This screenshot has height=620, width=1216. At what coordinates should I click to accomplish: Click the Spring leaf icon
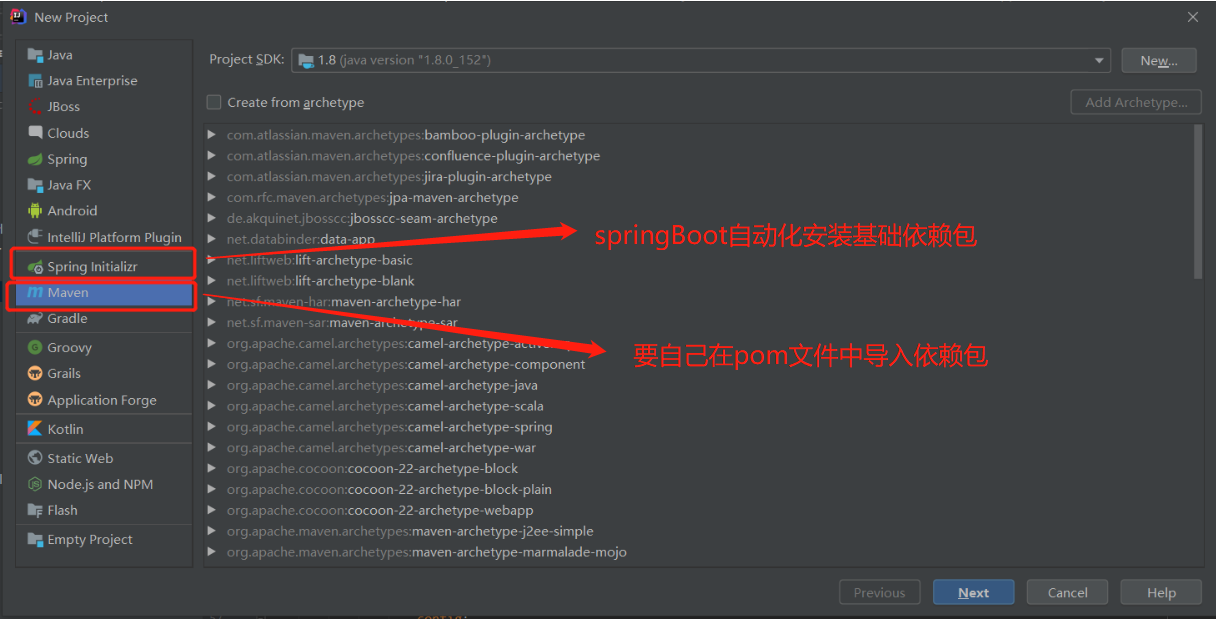pyautogui.click(x=36, y=159)
